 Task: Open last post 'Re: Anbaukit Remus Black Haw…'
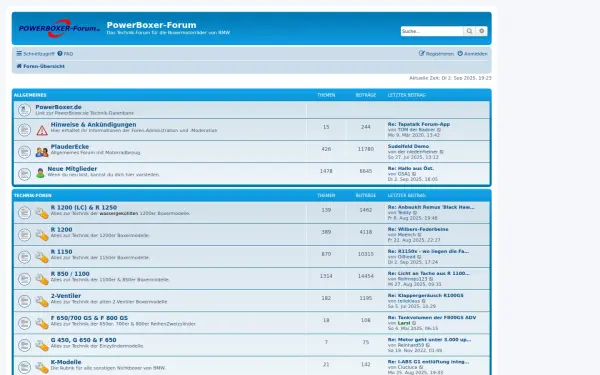click(x=431, y=207)
